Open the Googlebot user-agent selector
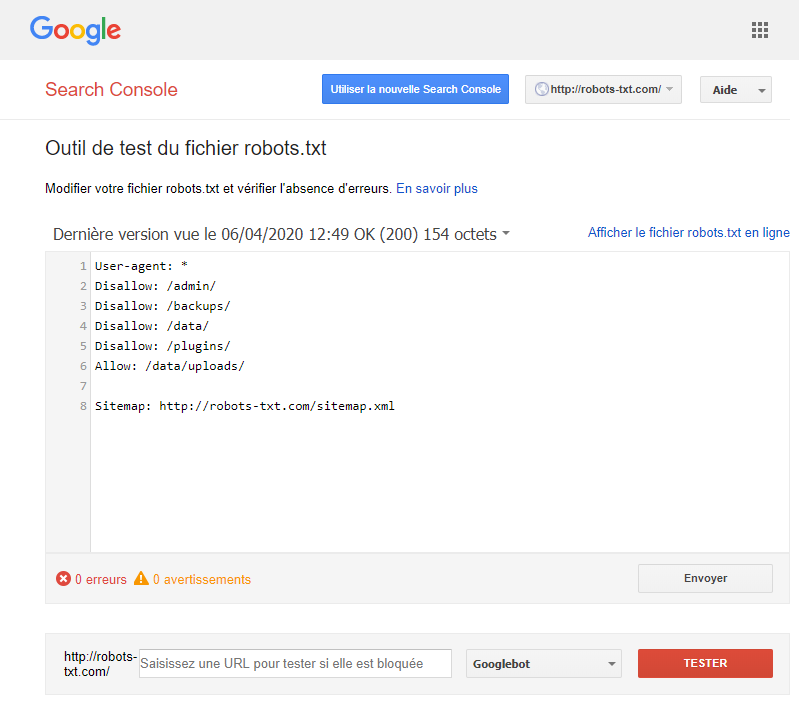This screenshot has height=703, width=799. pos(543,663)
